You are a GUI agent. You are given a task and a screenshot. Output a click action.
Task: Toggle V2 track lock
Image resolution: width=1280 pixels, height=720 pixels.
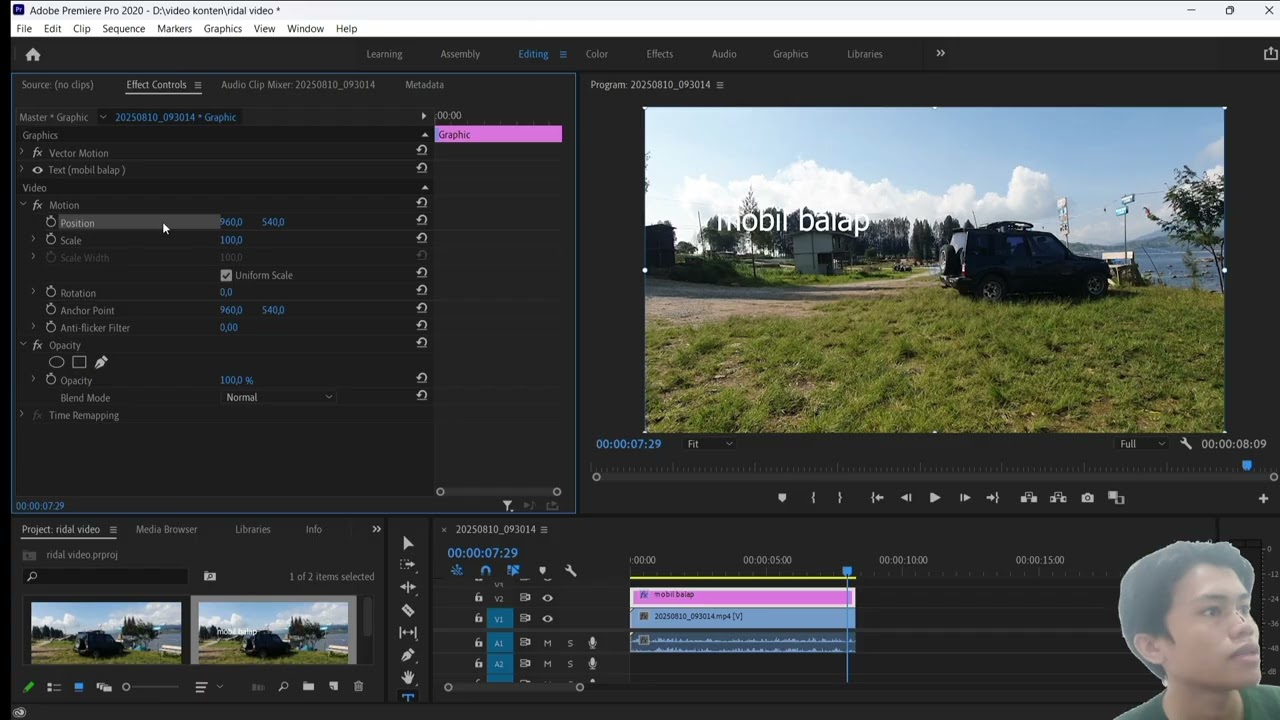coord(478,598)
